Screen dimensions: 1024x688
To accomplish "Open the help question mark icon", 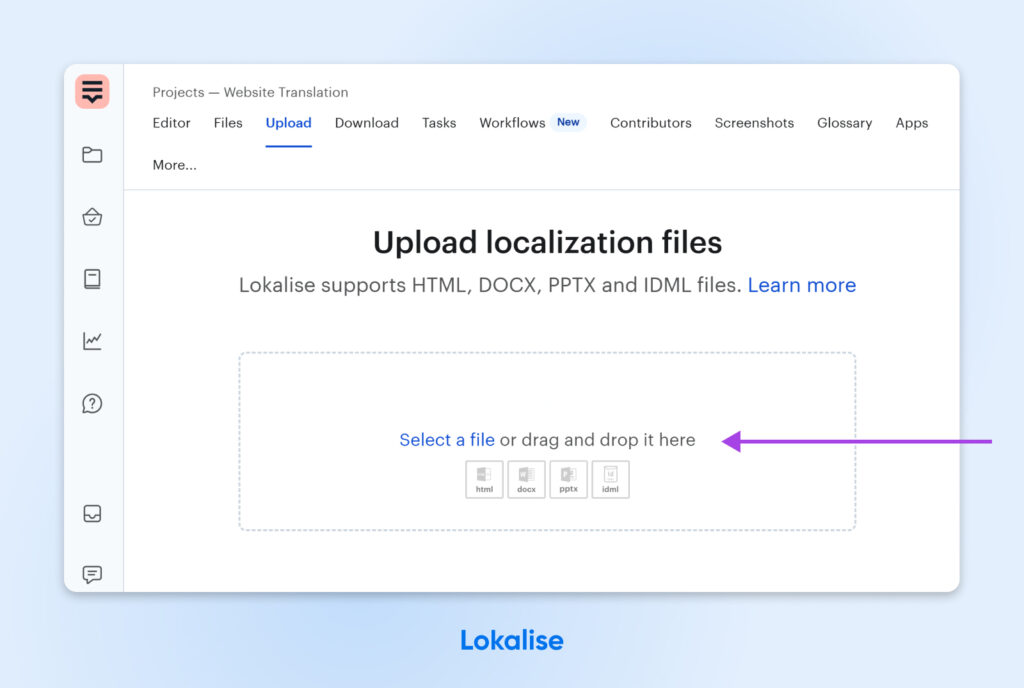I will pos(92,404).
